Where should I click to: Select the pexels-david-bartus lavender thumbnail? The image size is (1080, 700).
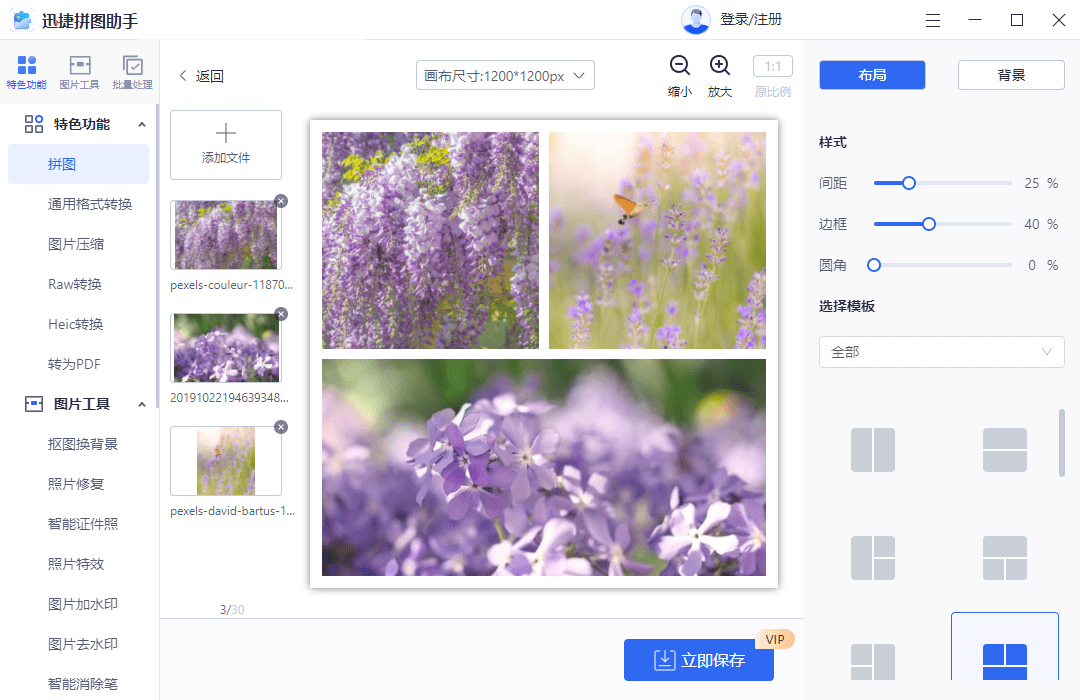point(226,461)
